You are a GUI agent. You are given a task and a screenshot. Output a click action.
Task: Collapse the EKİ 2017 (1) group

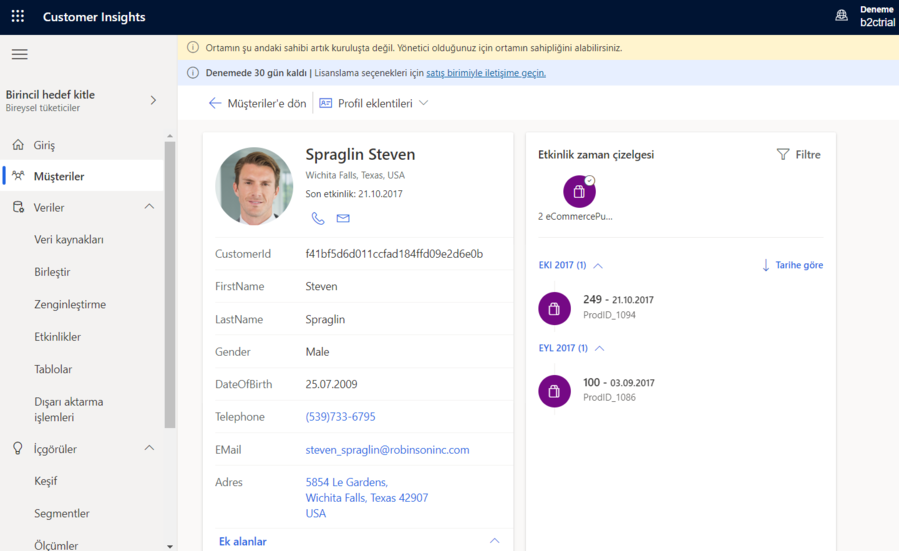coord(598,265)
